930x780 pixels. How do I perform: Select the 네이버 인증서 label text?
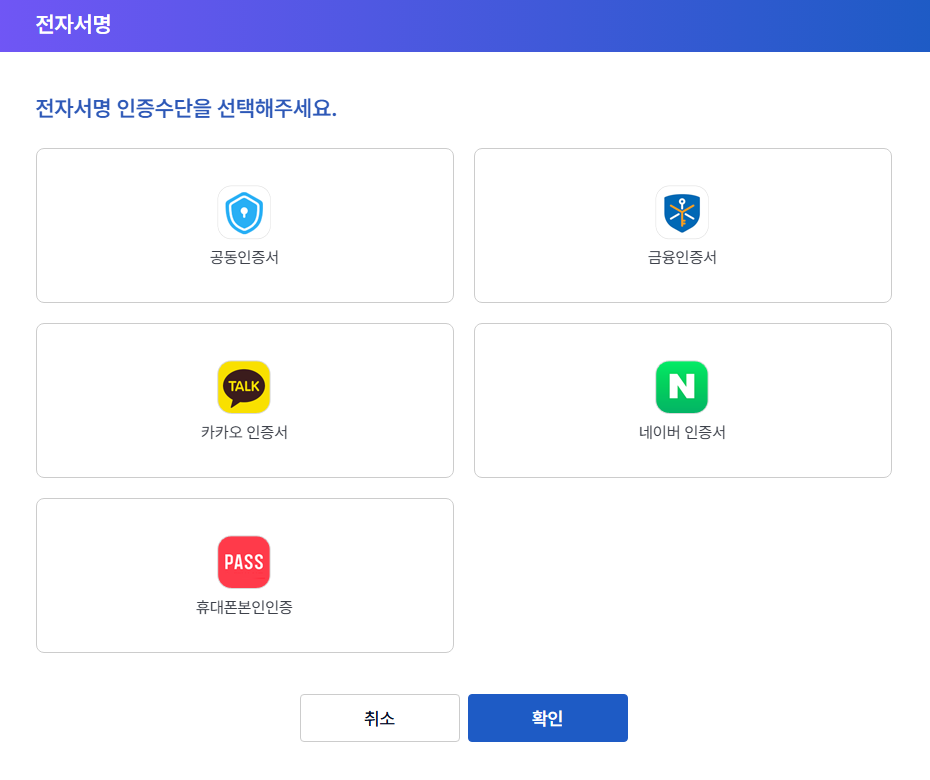click(x=682, y=432)
